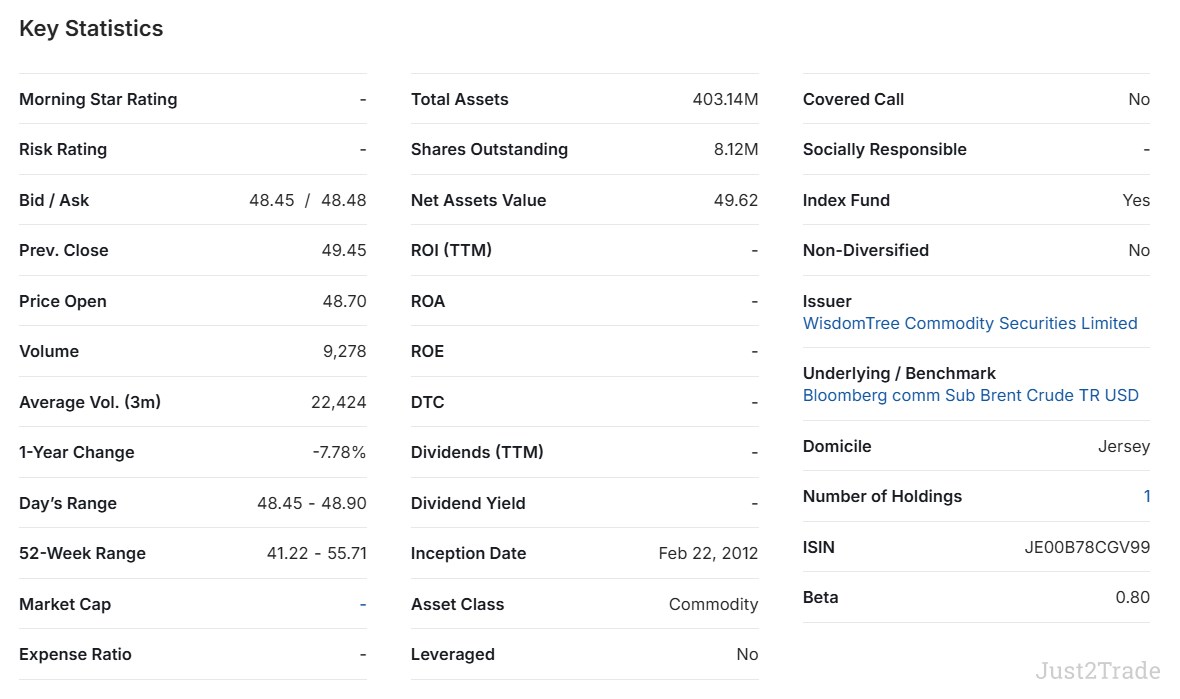Click the 1-Year Change percentage
This screenshot has height=699, width=1180.
(x=338, y=452)
